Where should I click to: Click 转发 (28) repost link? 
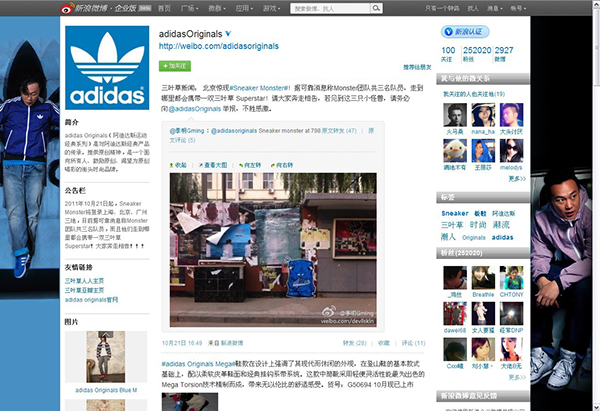[354, 343]
